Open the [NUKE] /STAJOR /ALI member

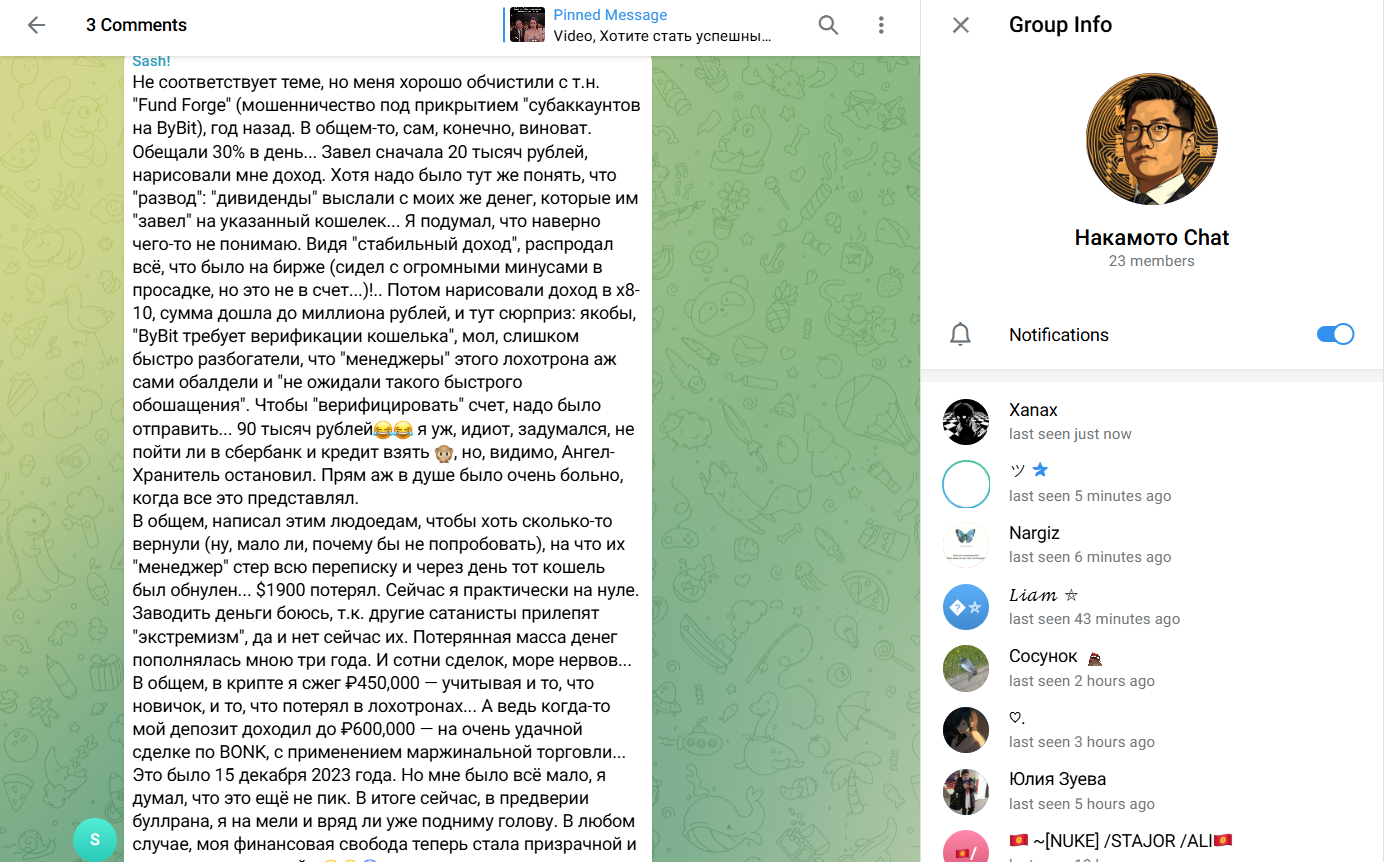1152,847
